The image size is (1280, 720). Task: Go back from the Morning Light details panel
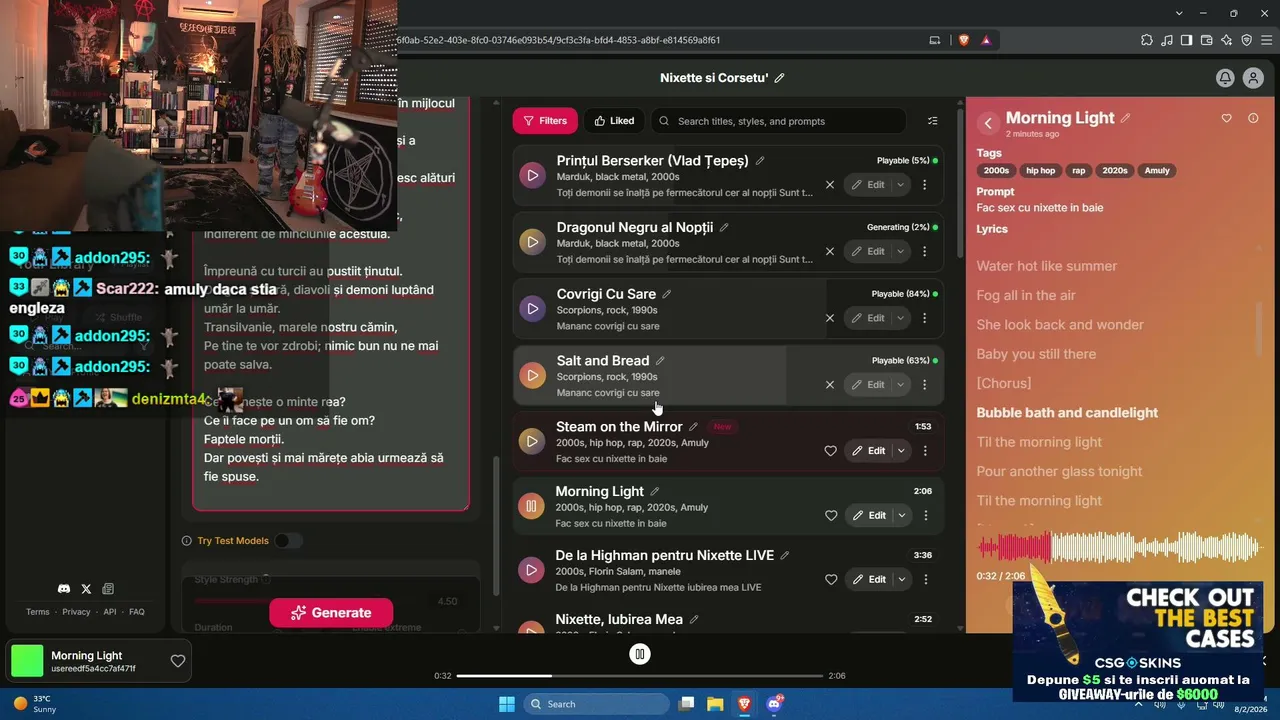pos(988,123)
